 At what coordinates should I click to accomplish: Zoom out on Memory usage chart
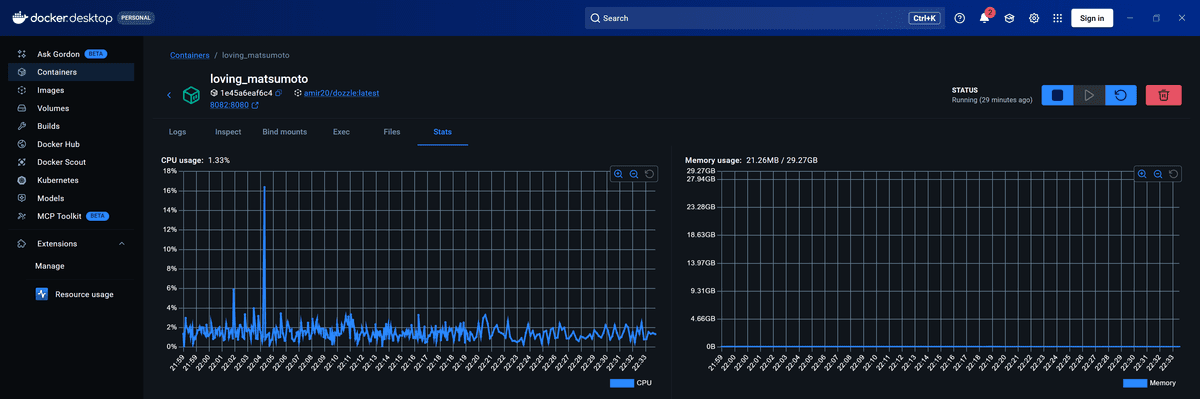(1158, 174)
